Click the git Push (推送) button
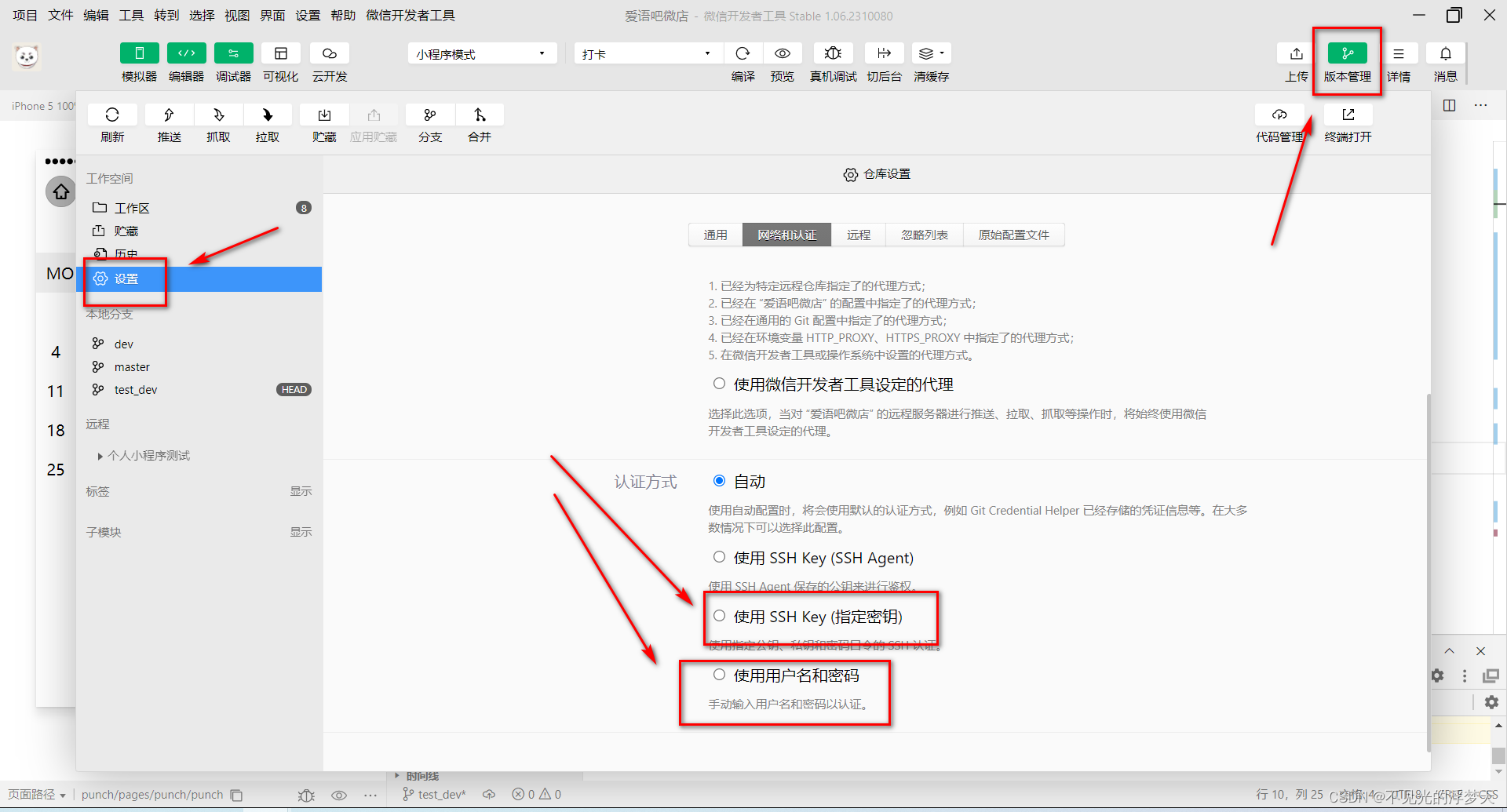 point(169,115)
